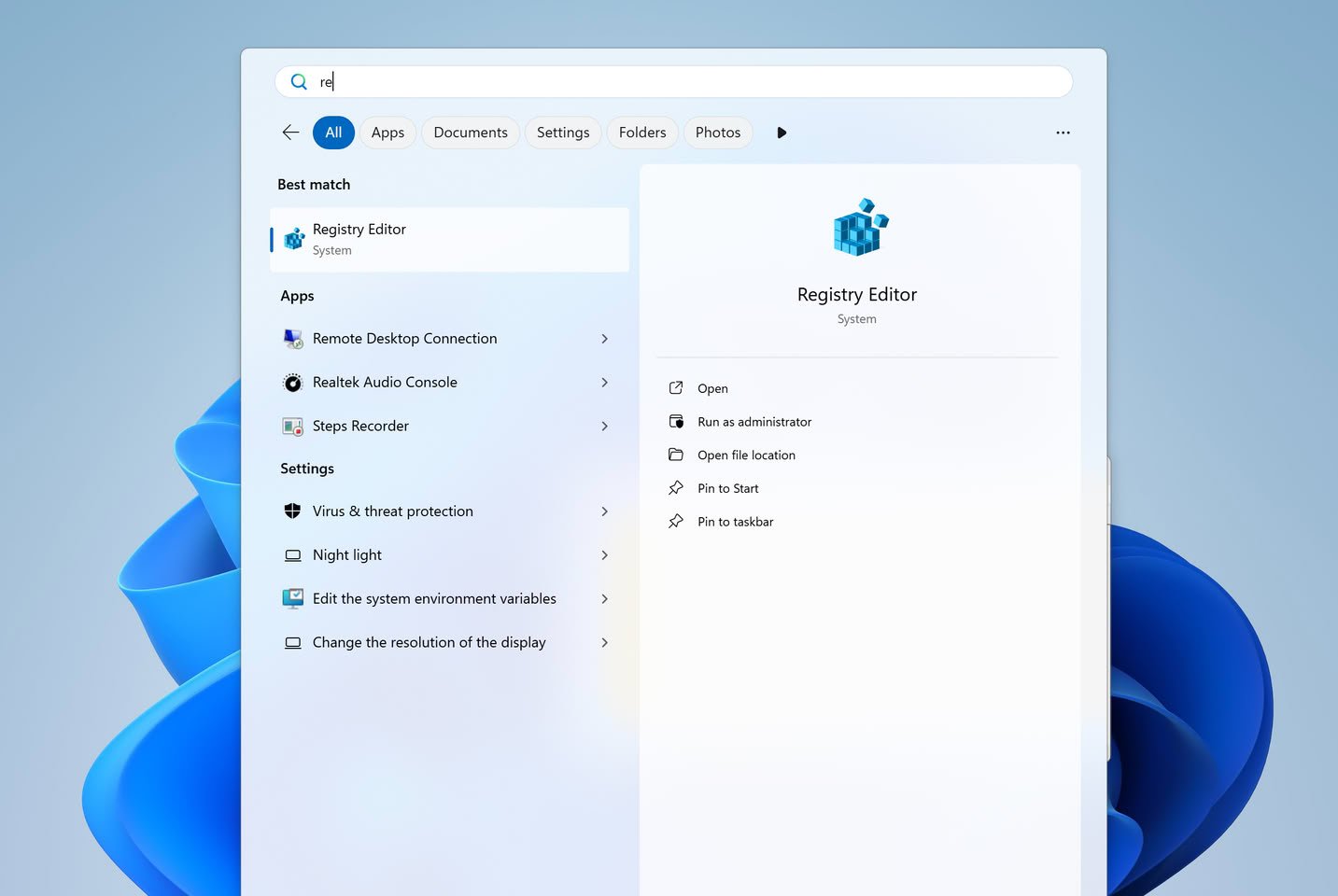Switch to the Folders filter tab
Screen dimensions: 1338x896
[642, 133]
